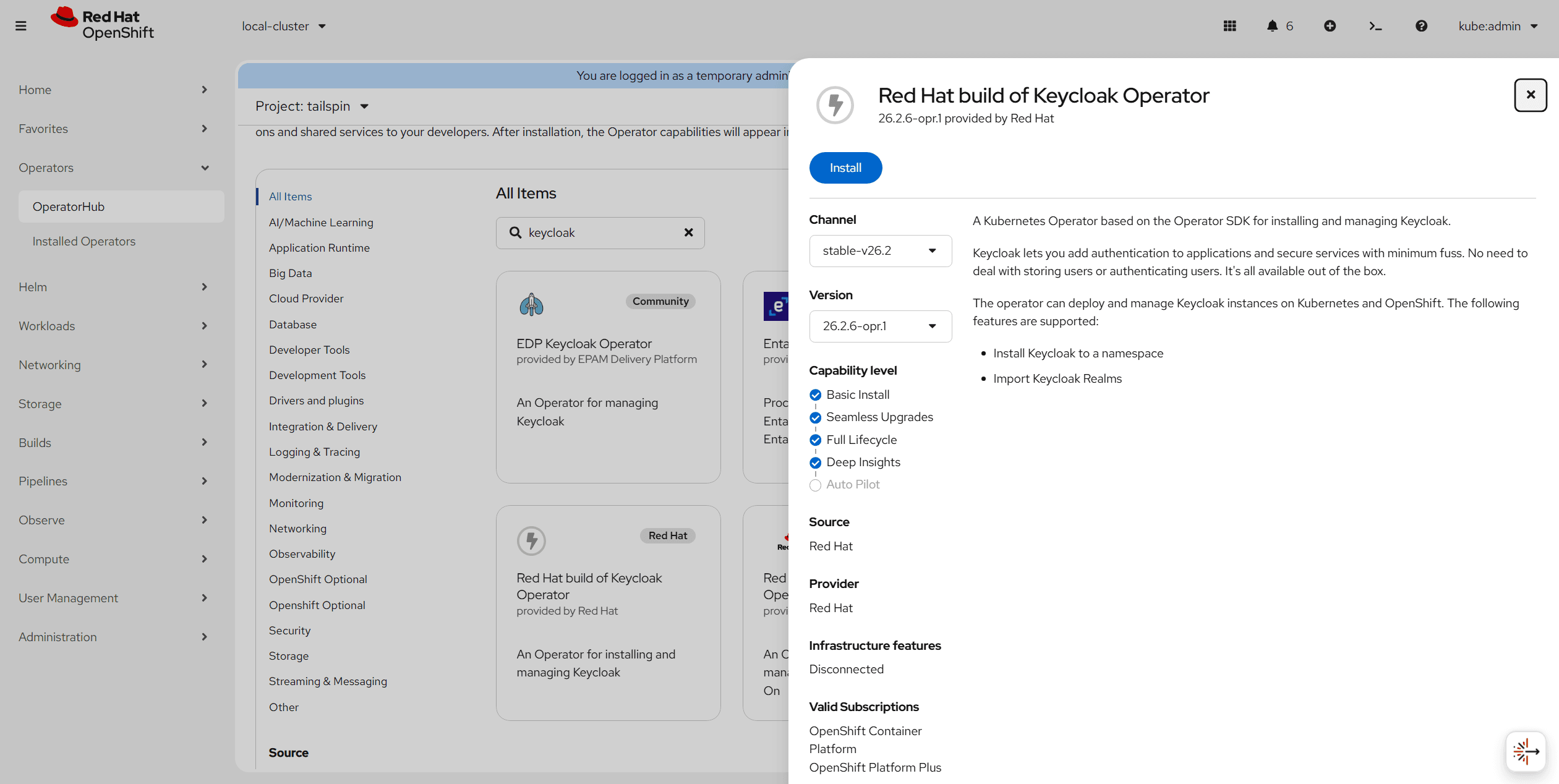This screenshot has width=1559, height=784.
Task: Expand the Pipelines navigation section
Action: pos(114,481)
